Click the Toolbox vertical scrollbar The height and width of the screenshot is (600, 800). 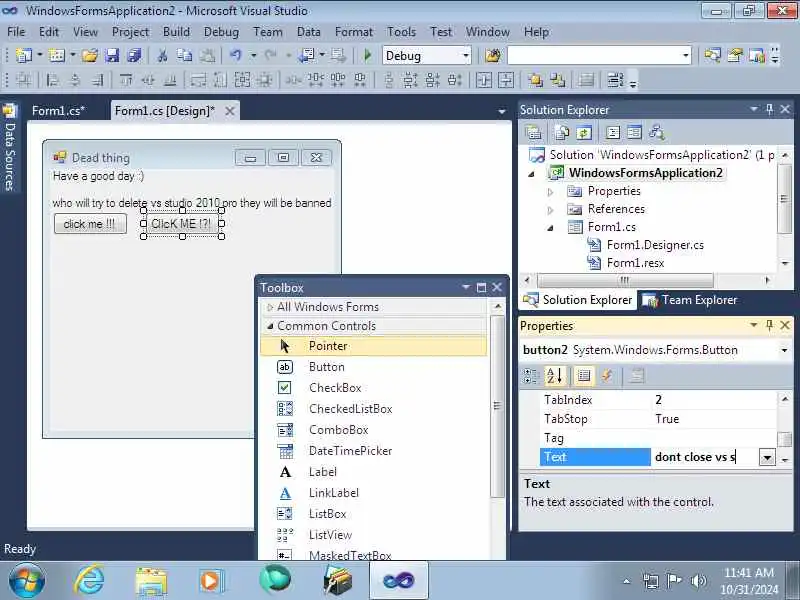(x=497, y=406)
